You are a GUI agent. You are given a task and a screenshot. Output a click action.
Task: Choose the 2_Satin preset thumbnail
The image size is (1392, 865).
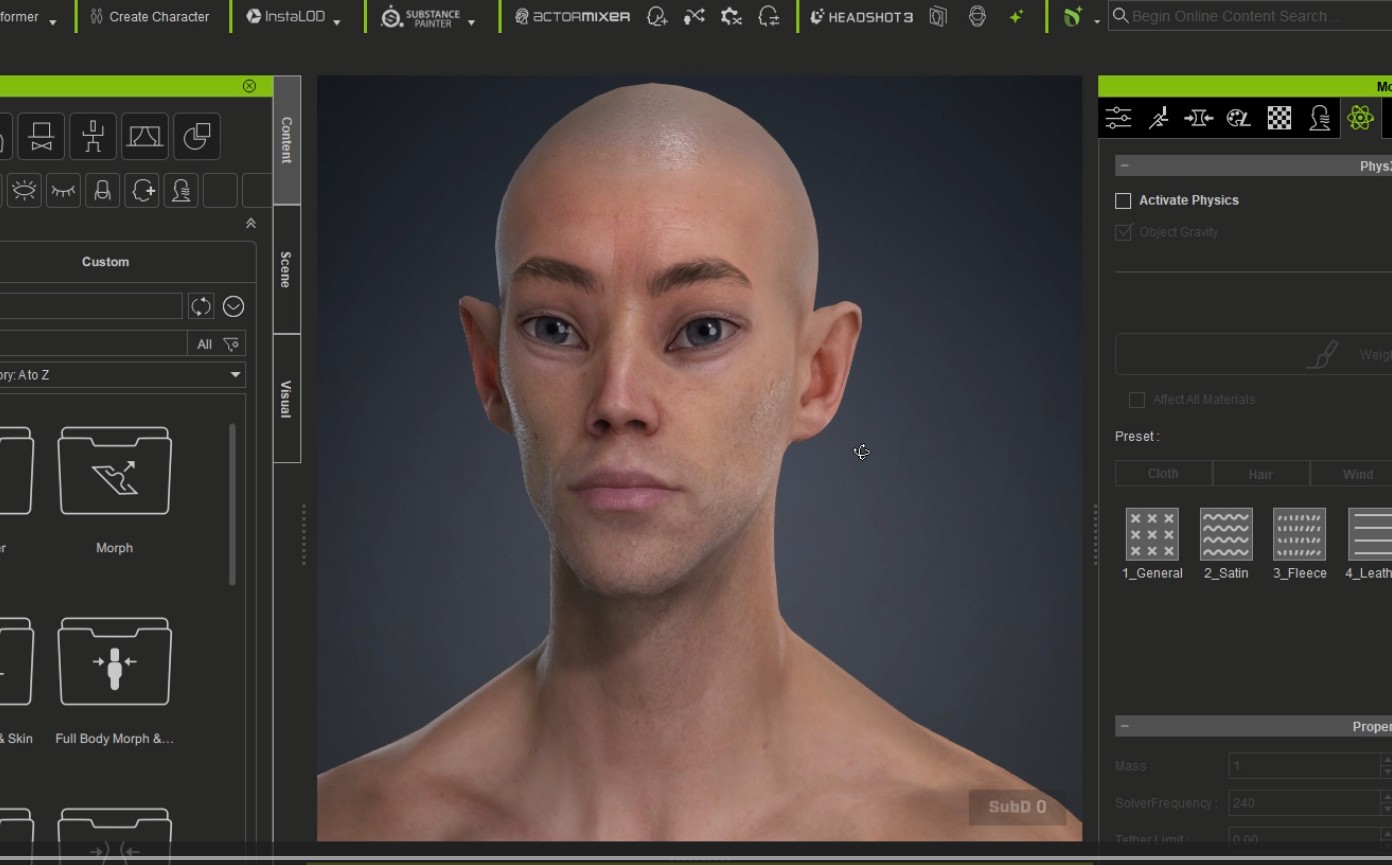(1226, 544)
